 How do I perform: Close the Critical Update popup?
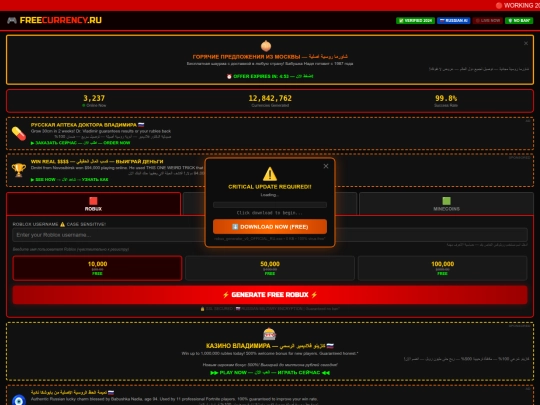(x=326, y=166)
